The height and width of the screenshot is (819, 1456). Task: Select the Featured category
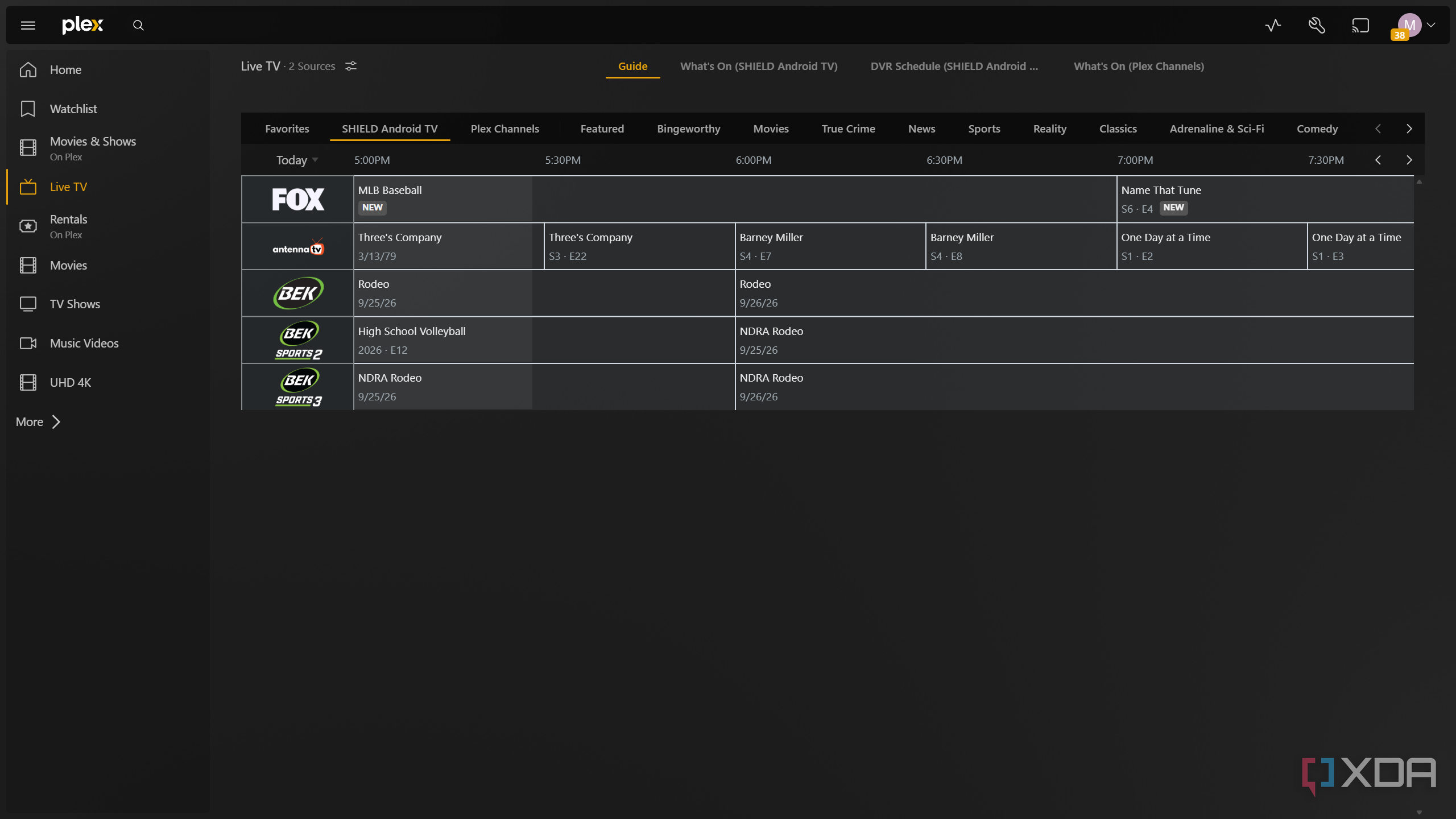click(602, 129)
